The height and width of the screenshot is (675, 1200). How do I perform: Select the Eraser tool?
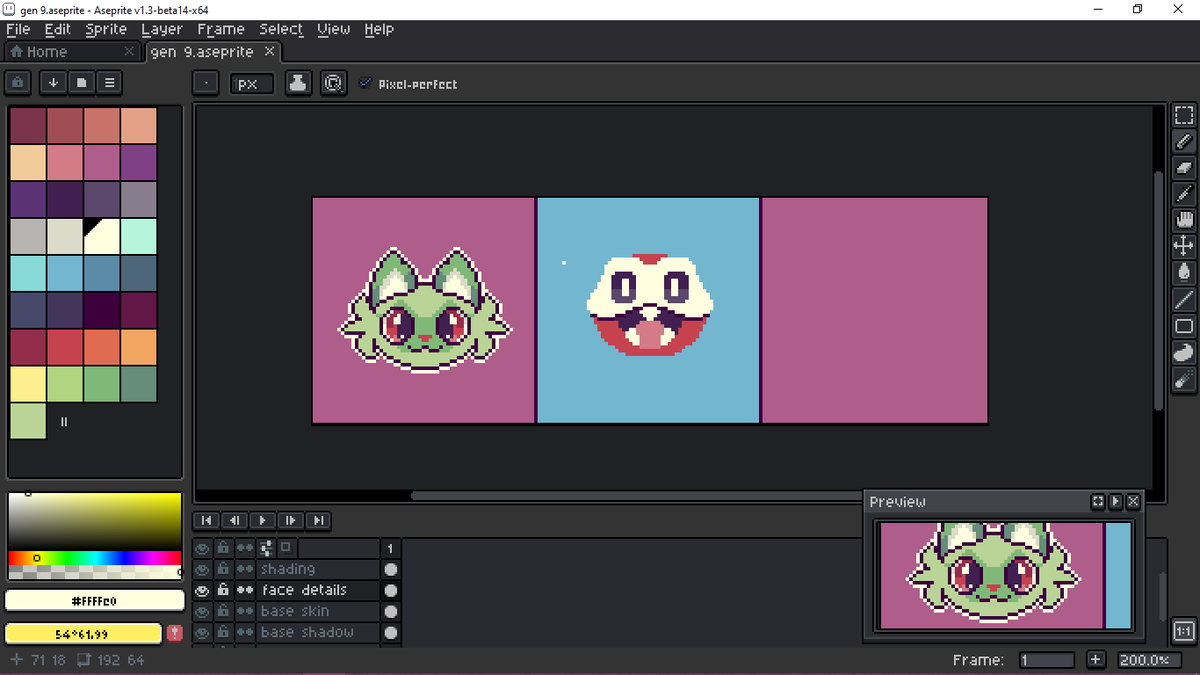click(1184, 167)
